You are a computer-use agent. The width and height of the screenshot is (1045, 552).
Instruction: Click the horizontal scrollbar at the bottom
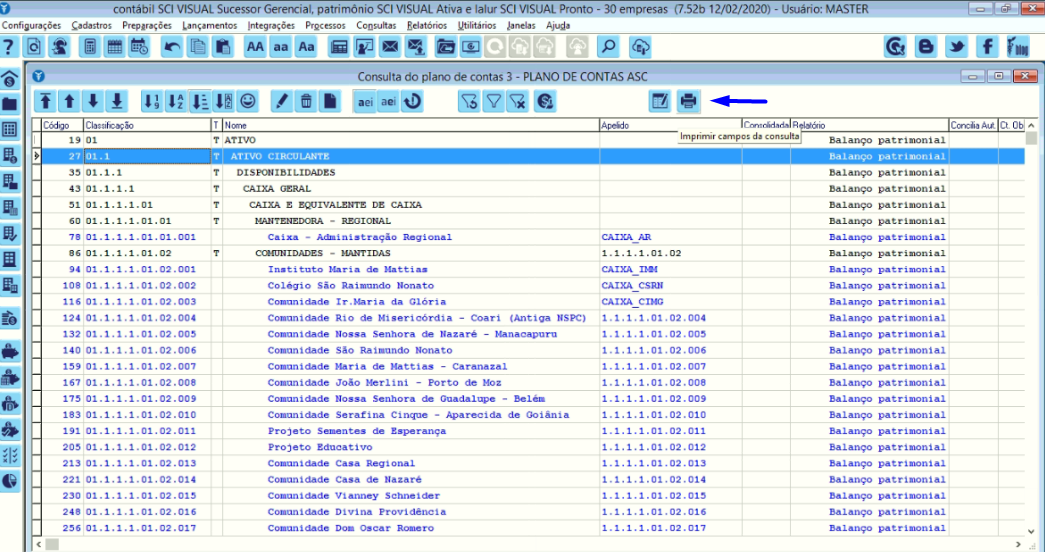coord(530,545)
